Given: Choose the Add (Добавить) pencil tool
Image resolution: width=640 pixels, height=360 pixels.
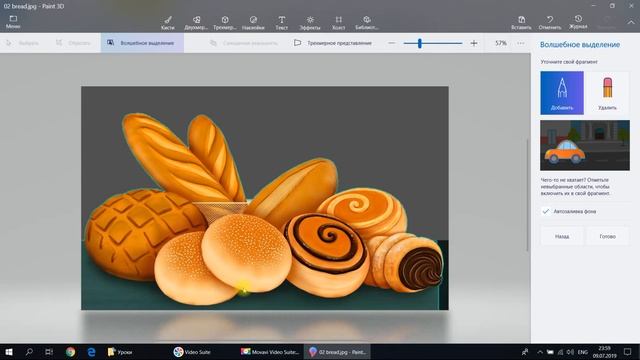Looking at the screenshot, I should point(562,93).
